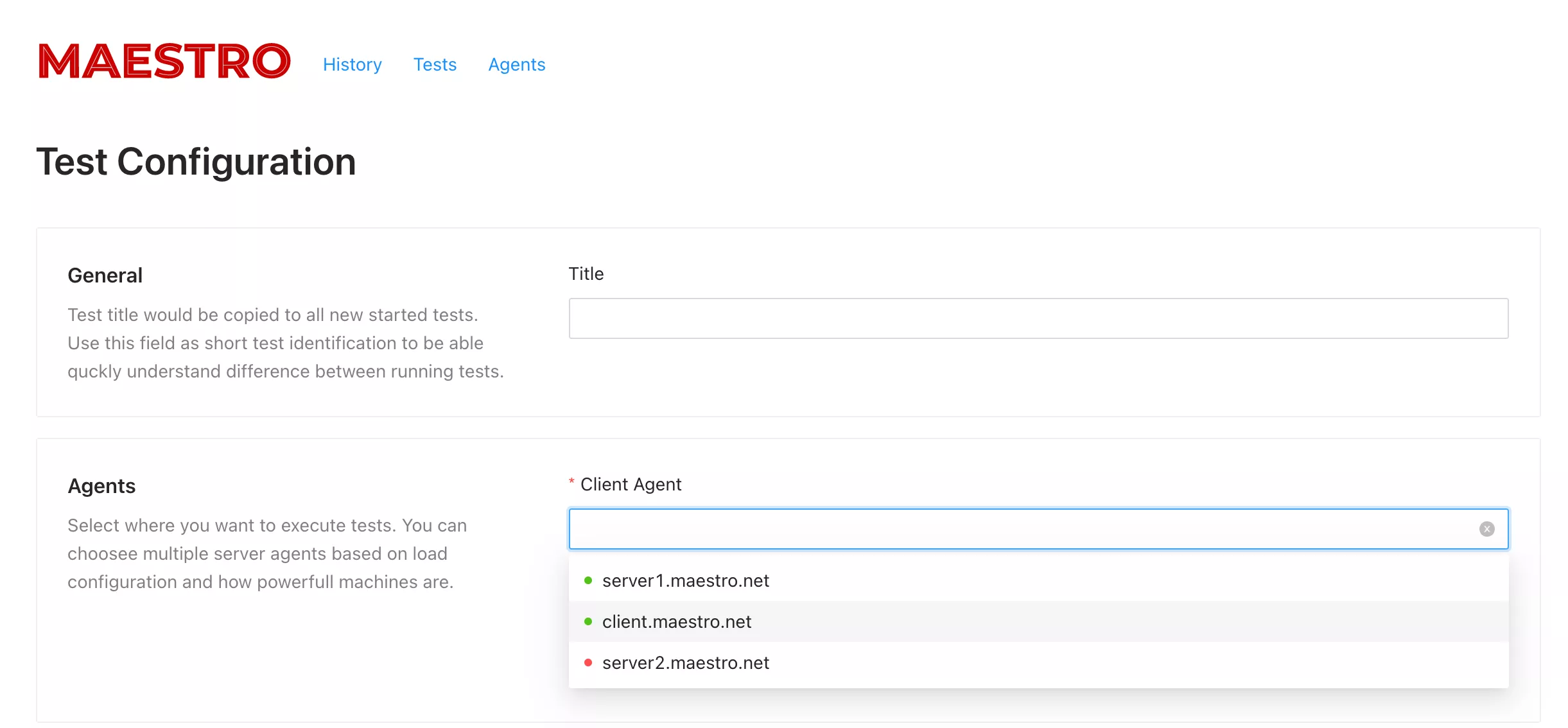Choose client.maestro.net as client agent
This screenshot has height=728, width=1568.
tap(1038, 621)
